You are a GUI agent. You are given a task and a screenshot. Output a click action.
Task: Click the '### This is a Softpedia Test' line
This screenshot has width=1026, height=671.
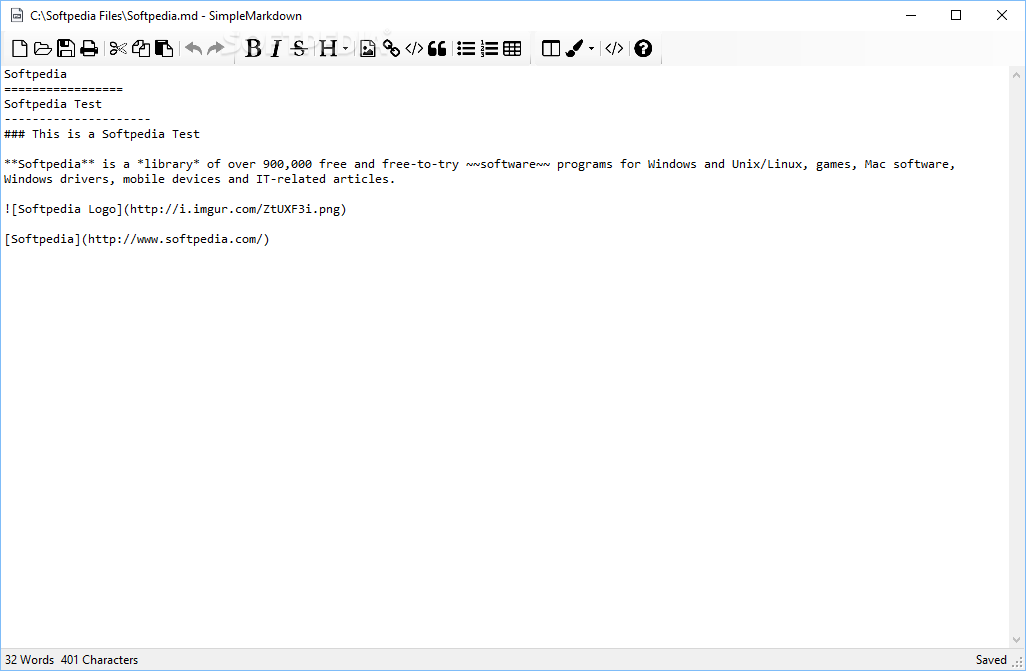pyautogui.click(x=102, y=134)
